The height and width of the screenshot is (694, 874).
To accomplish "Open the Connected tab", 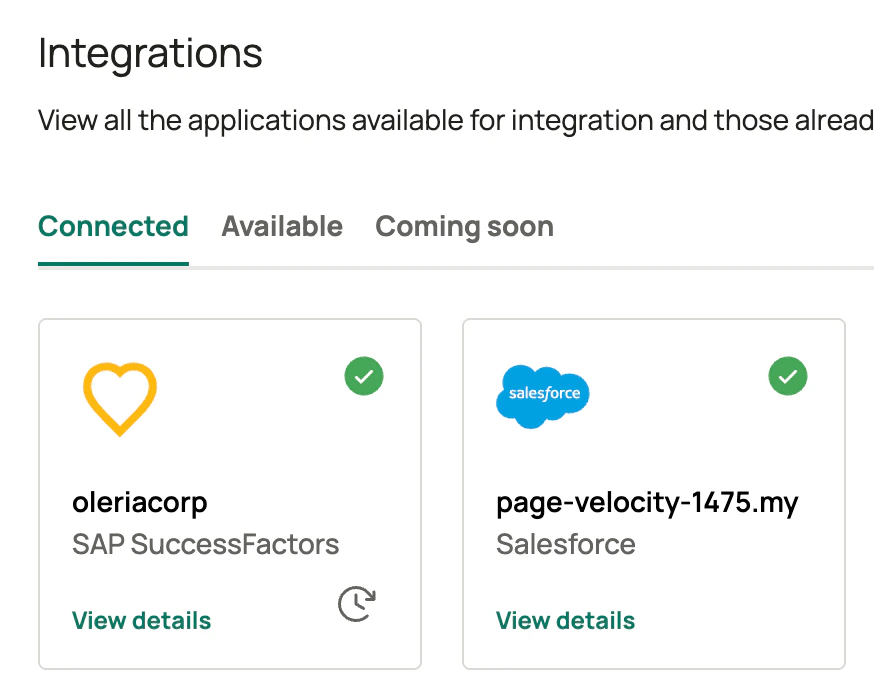I will [x=113, y=227].
